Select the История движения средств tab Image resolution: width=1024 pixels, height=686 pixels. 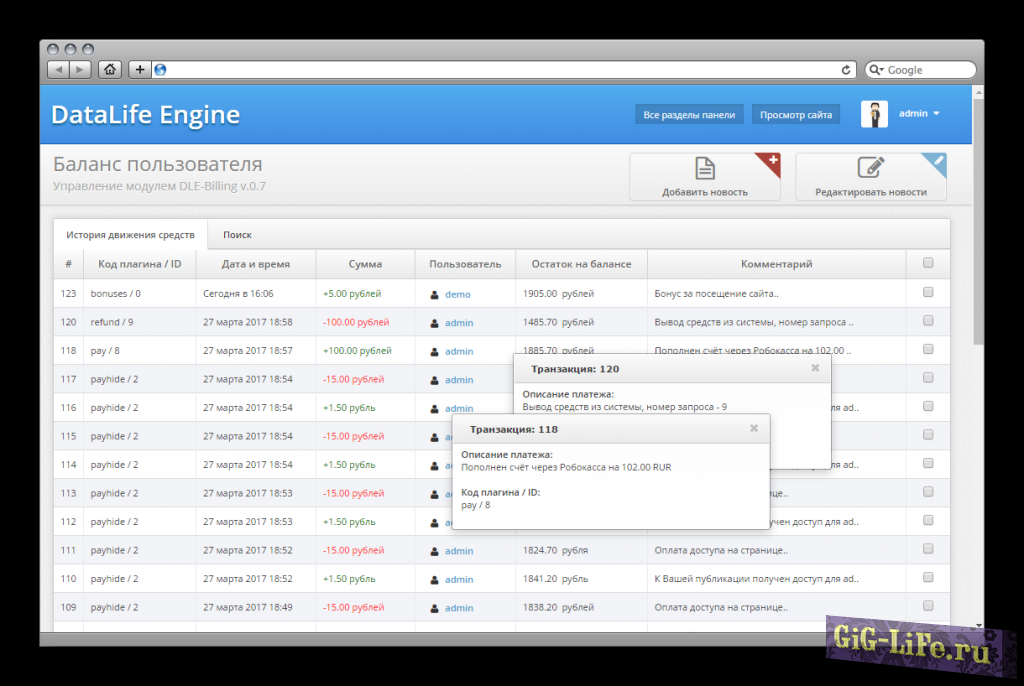(x=130, y=235)
